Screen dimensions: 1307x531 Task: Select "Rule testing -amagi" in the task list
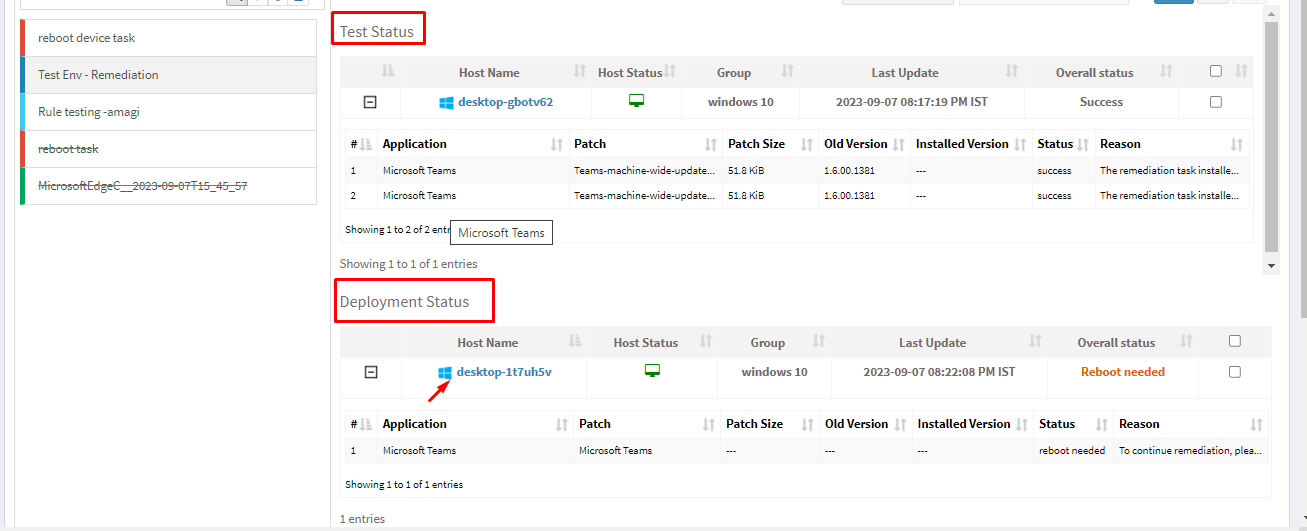pos(88,112)
